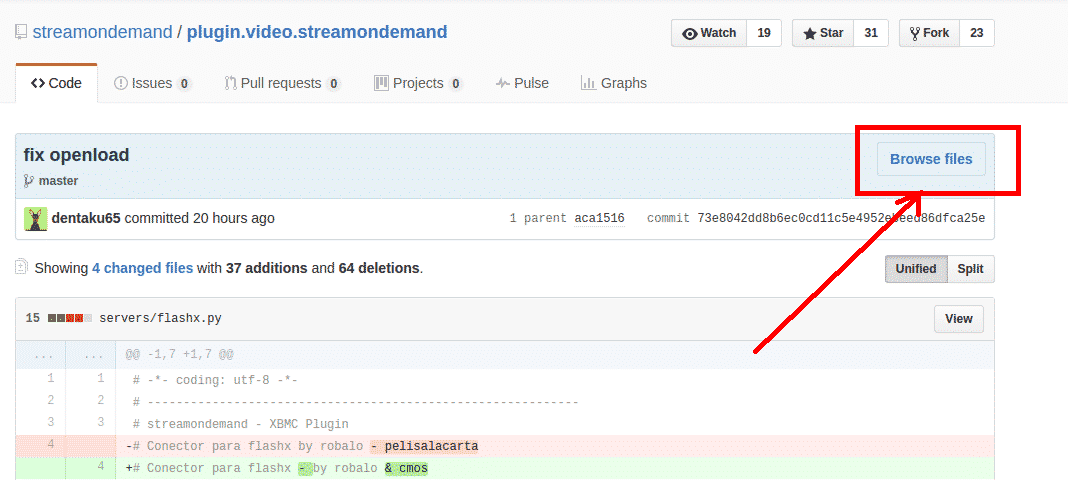Screen dimensions: 1068x480
Task: Watch this repository
Action: tap(709, 33)
